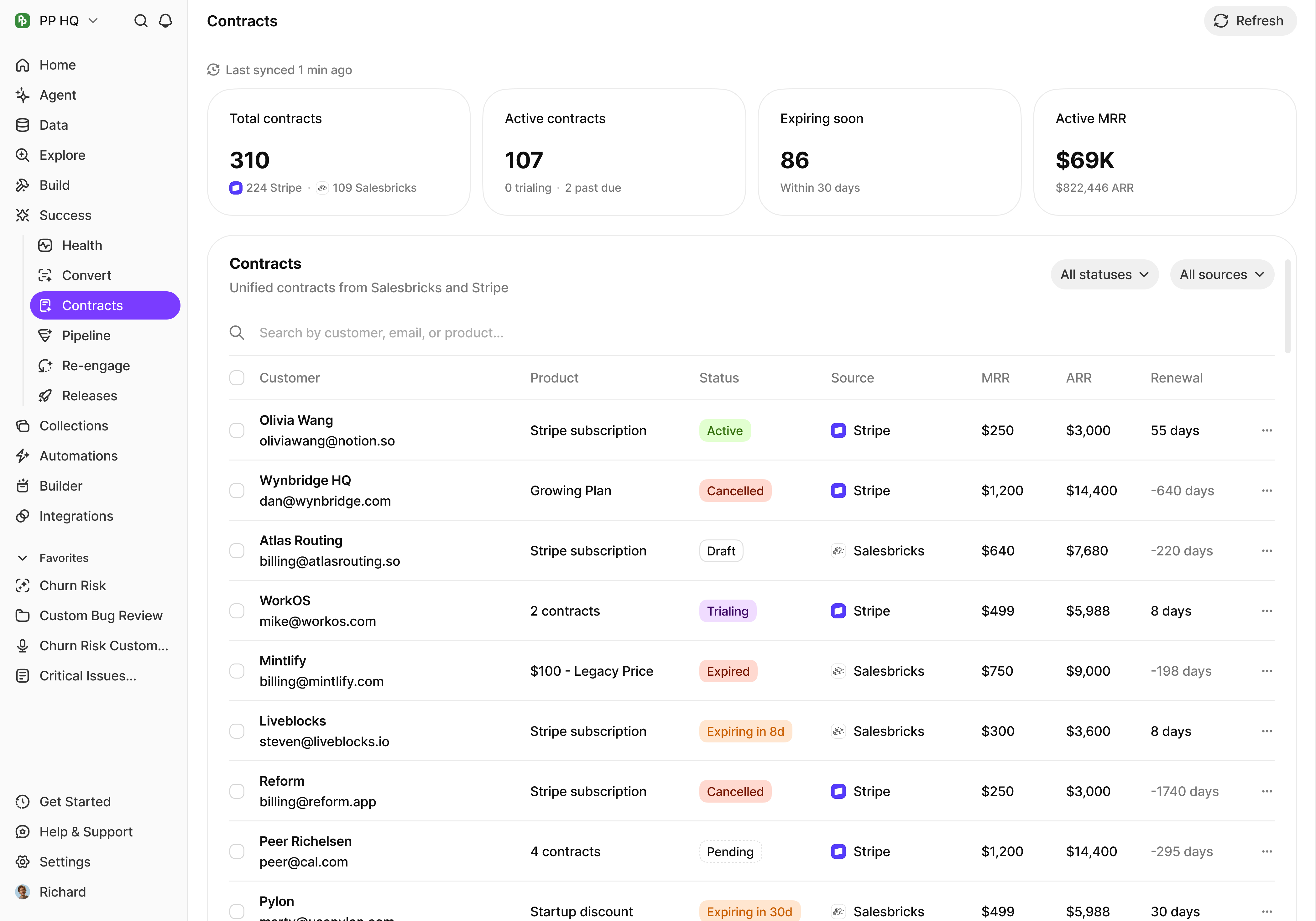This screenshot has width=1316, height=921.
Task: Click the contracts search input field
Action: 752,334
